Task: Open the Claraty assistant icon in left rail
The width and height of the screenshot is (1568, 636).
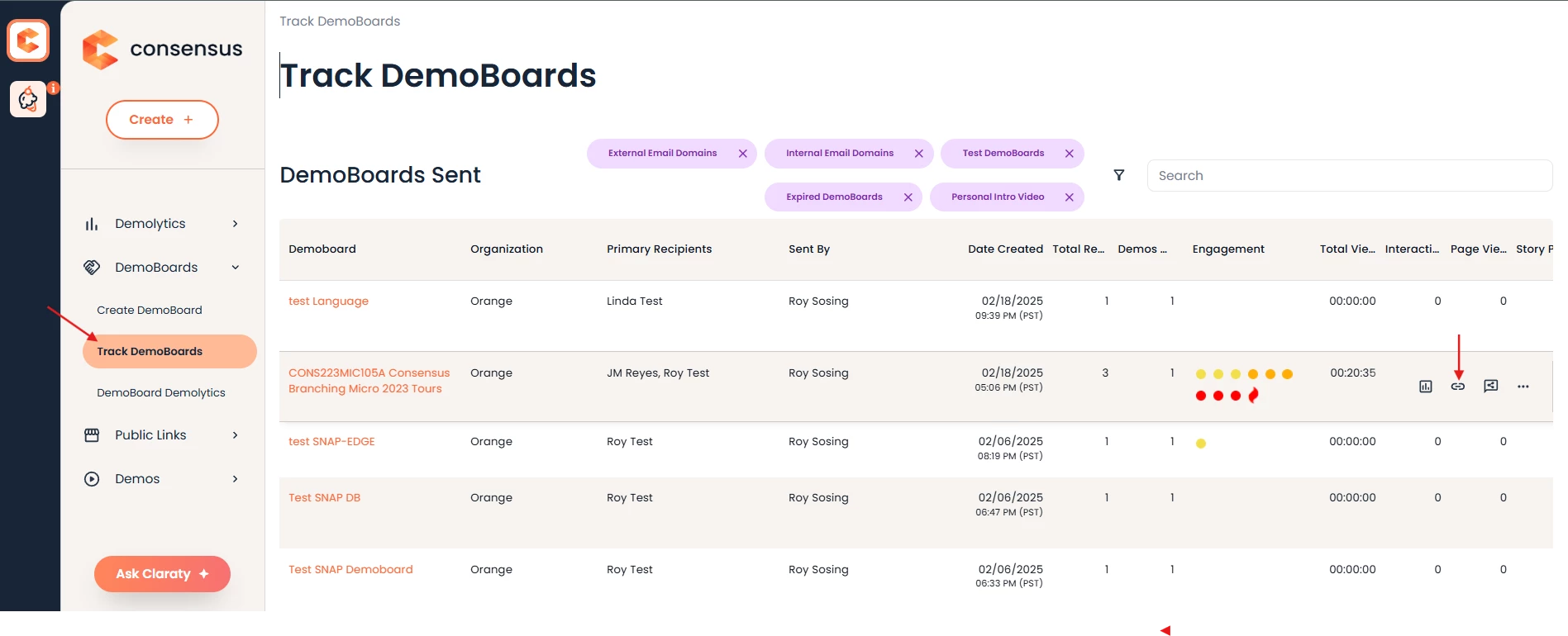Action: coord(29,100)
